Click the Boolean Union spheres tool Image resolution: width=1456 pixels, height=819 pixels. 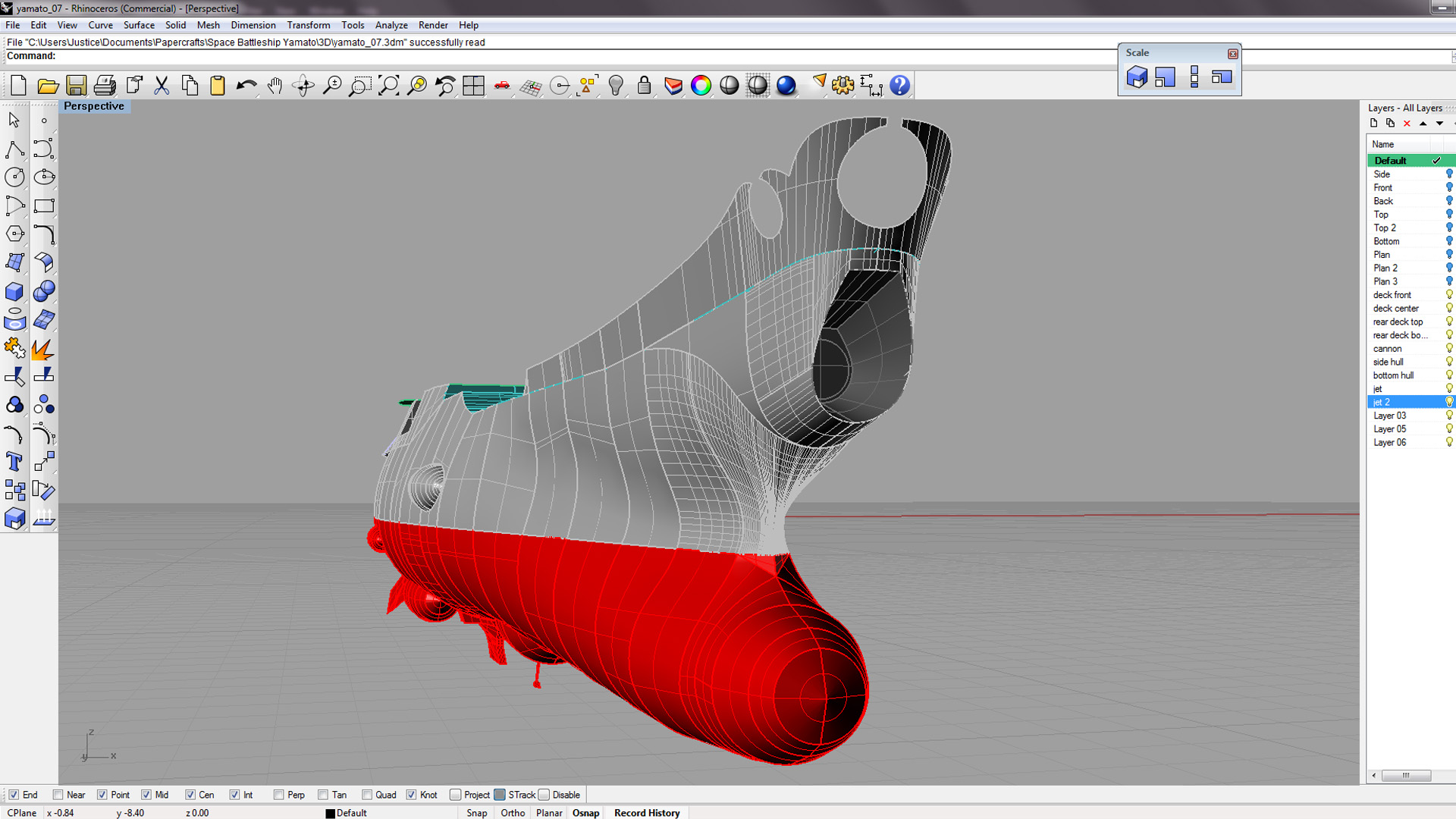click(44, 291)
